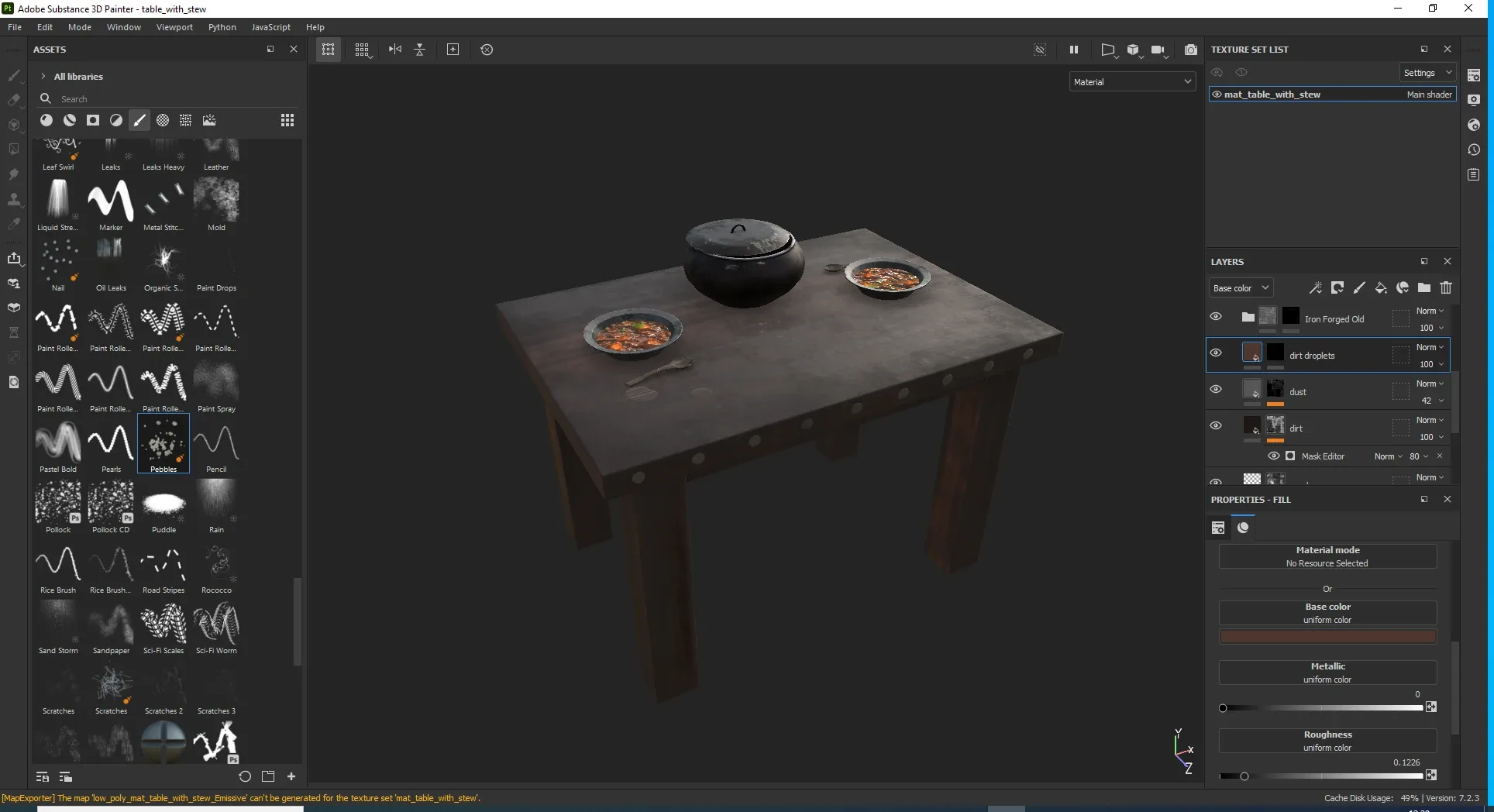The height and width of the screenshot is (812, 1494).
Task: Filter assets by Materials sphere icon
Action: pos(46,120)
